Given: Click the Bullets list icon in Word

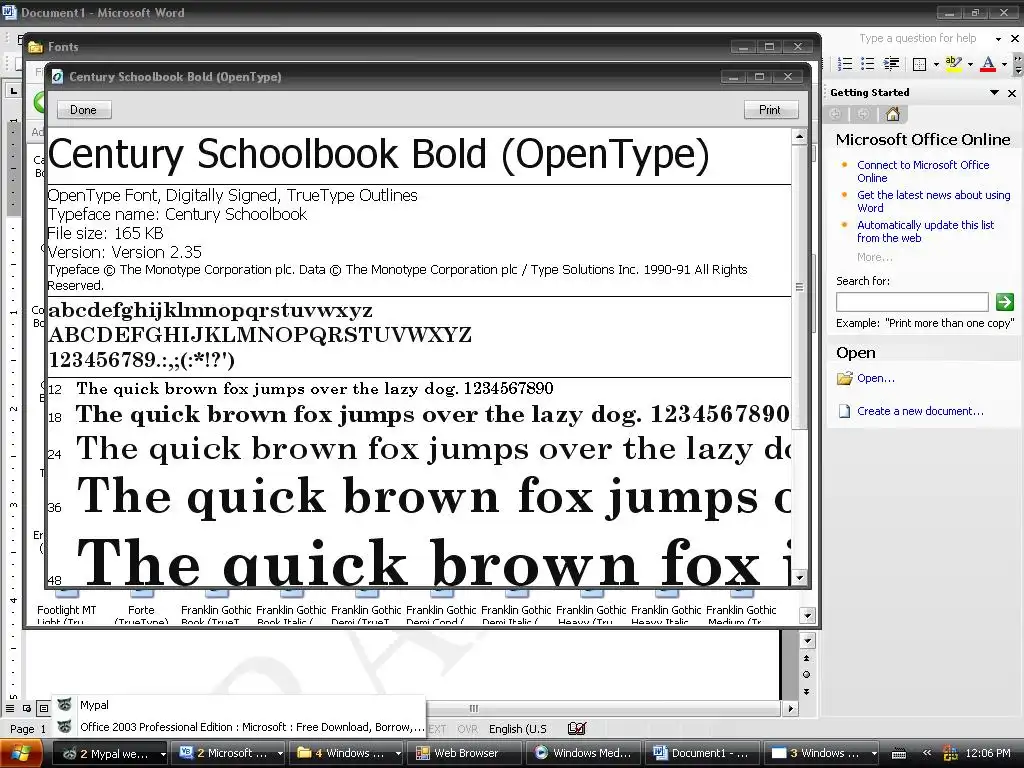Looking at the screenshot, I should pyautogui.click(x=867, y=63).
